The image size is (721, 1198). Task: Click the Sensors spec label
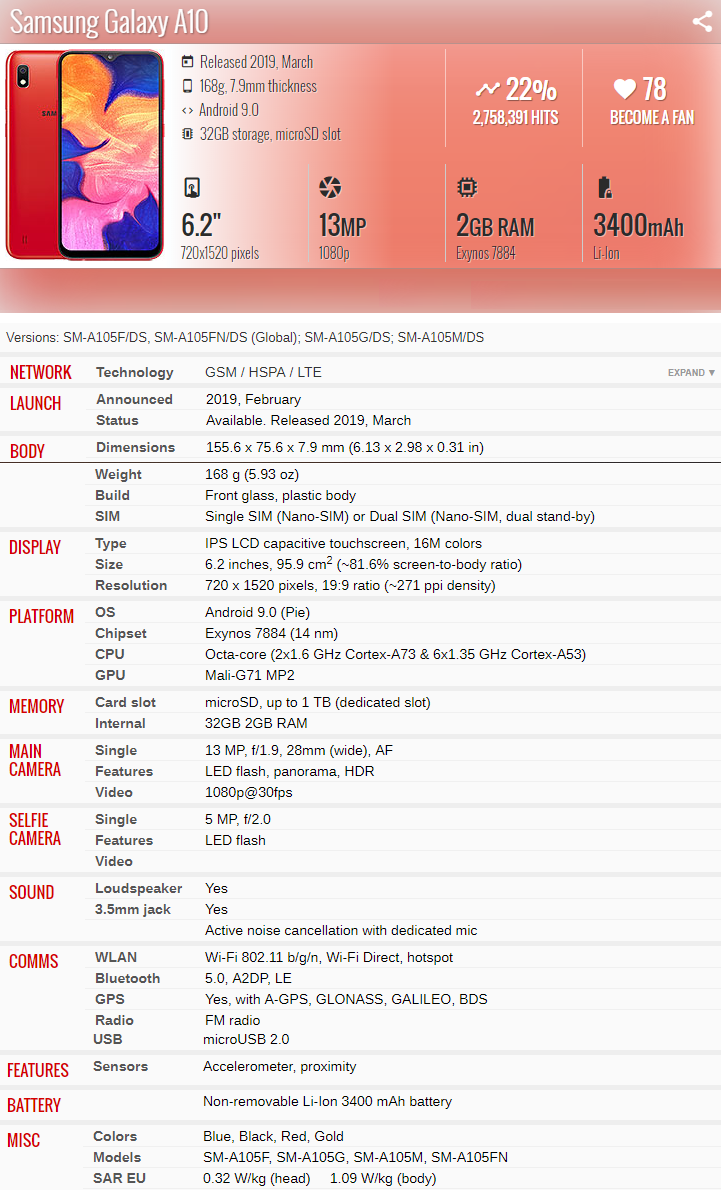(121, 1067)
